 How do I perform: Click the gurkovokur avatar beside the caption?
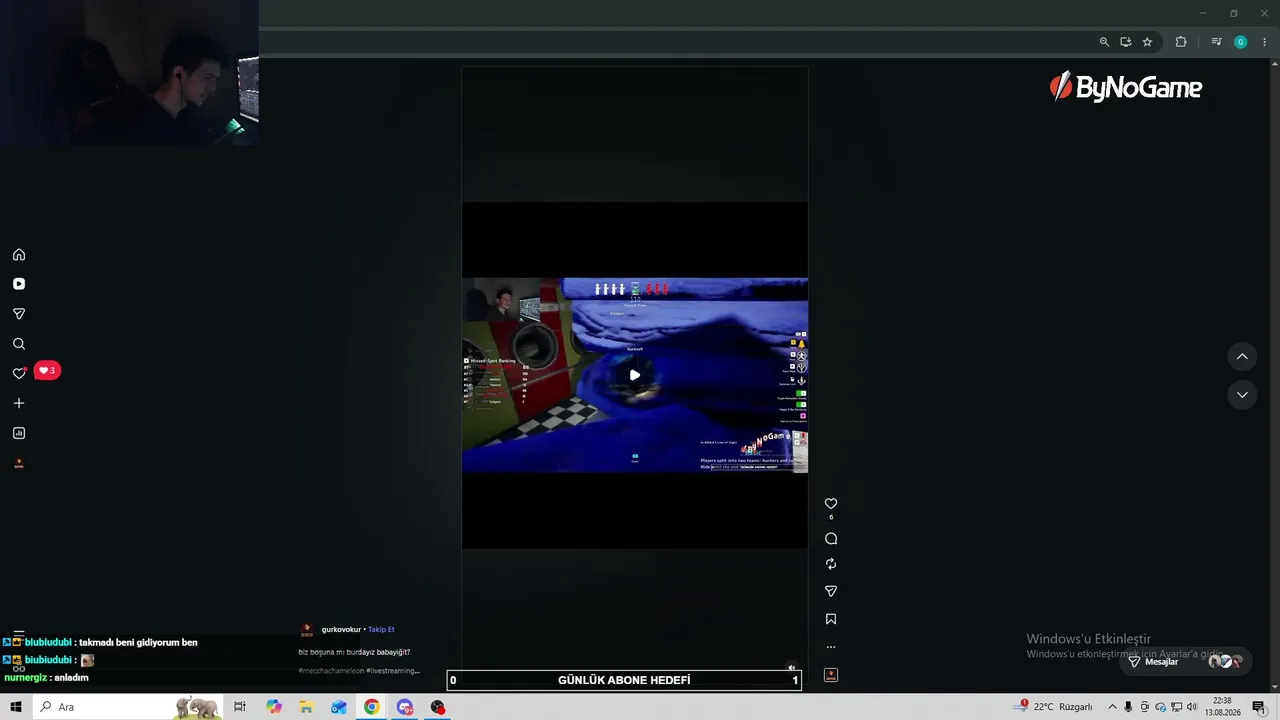pyautogui.click(x=307, y=630)
